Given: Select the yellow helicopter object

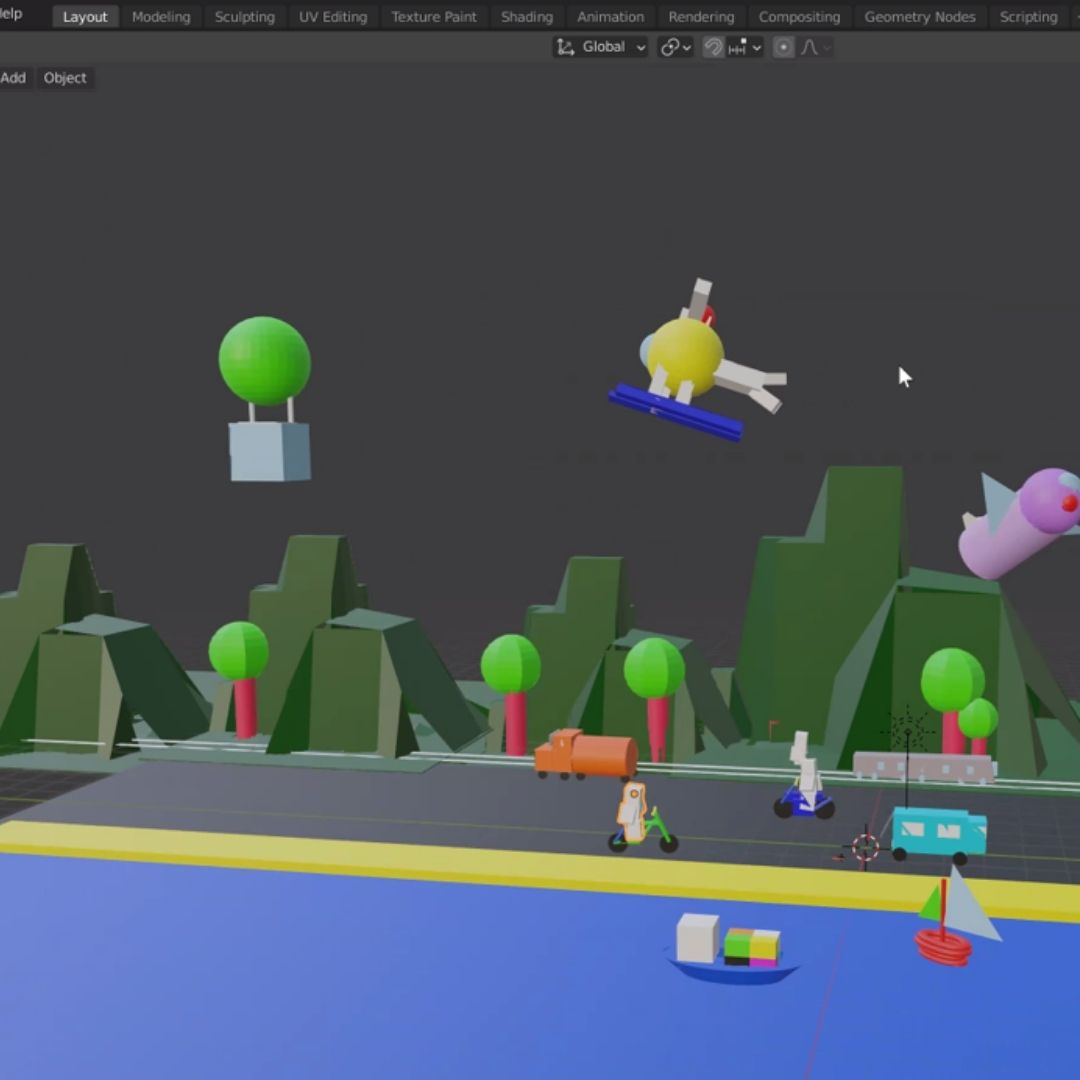Looking at the screenshot, I should click(x=685, y=357).
